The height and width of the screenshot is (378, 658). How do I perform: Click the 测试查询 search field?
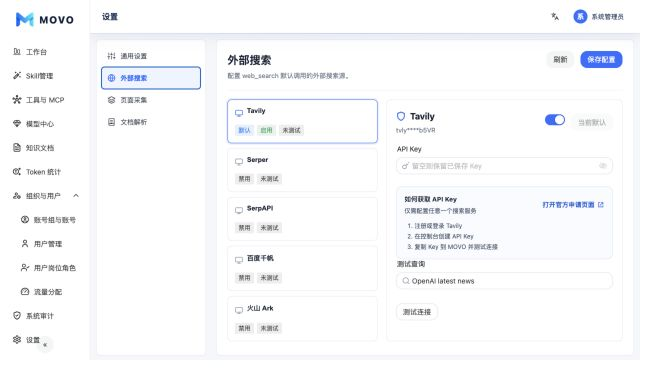tap(504, 281)
